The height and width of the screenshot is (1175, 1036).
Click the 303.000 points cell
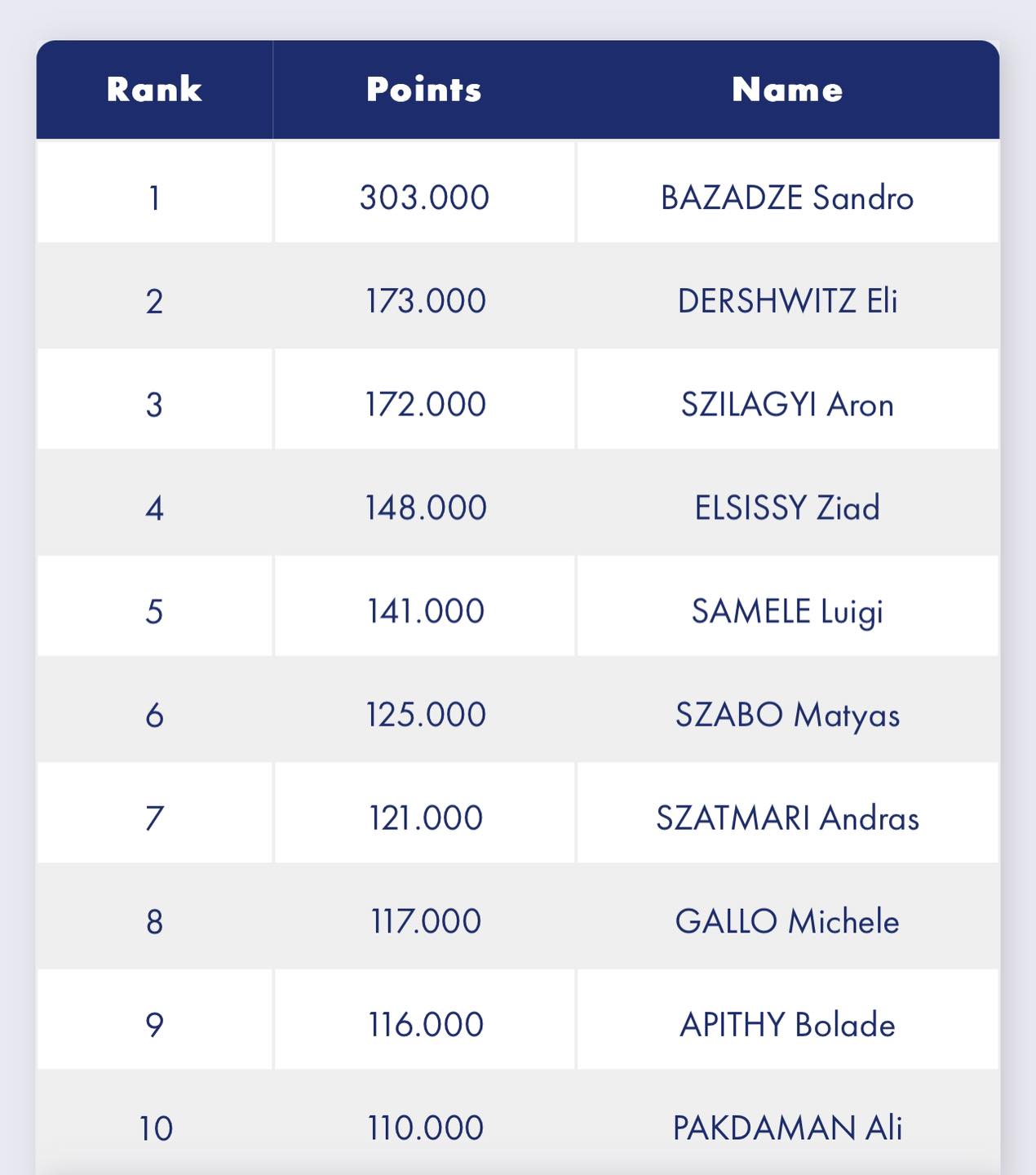[x=424, y=198]
